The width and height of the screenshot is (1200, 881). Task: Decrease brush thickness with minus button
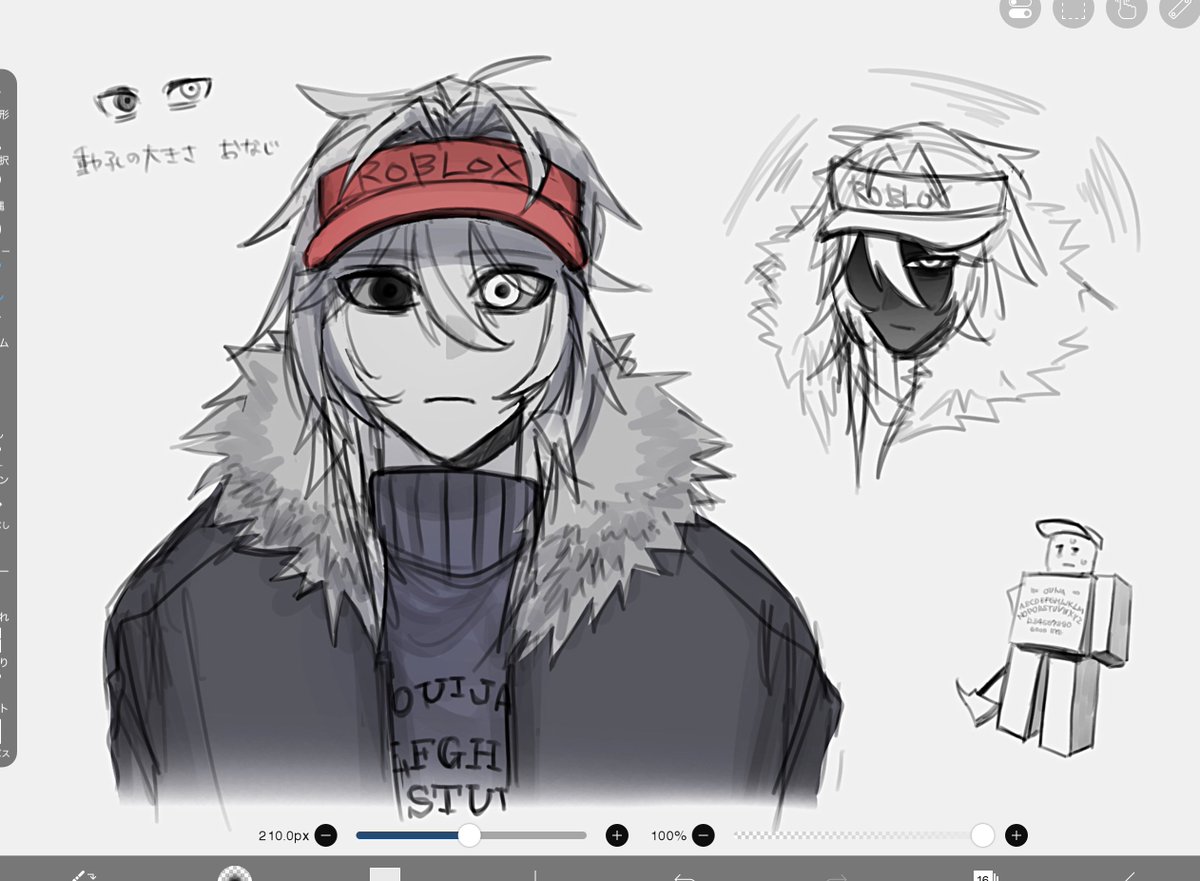pos(325,835)
